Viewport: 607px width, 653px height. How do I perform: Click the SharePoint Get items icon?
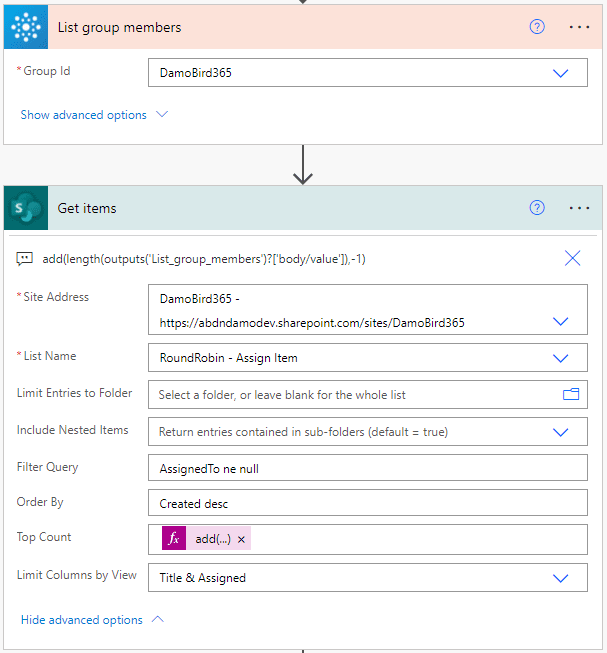(26, 208)
